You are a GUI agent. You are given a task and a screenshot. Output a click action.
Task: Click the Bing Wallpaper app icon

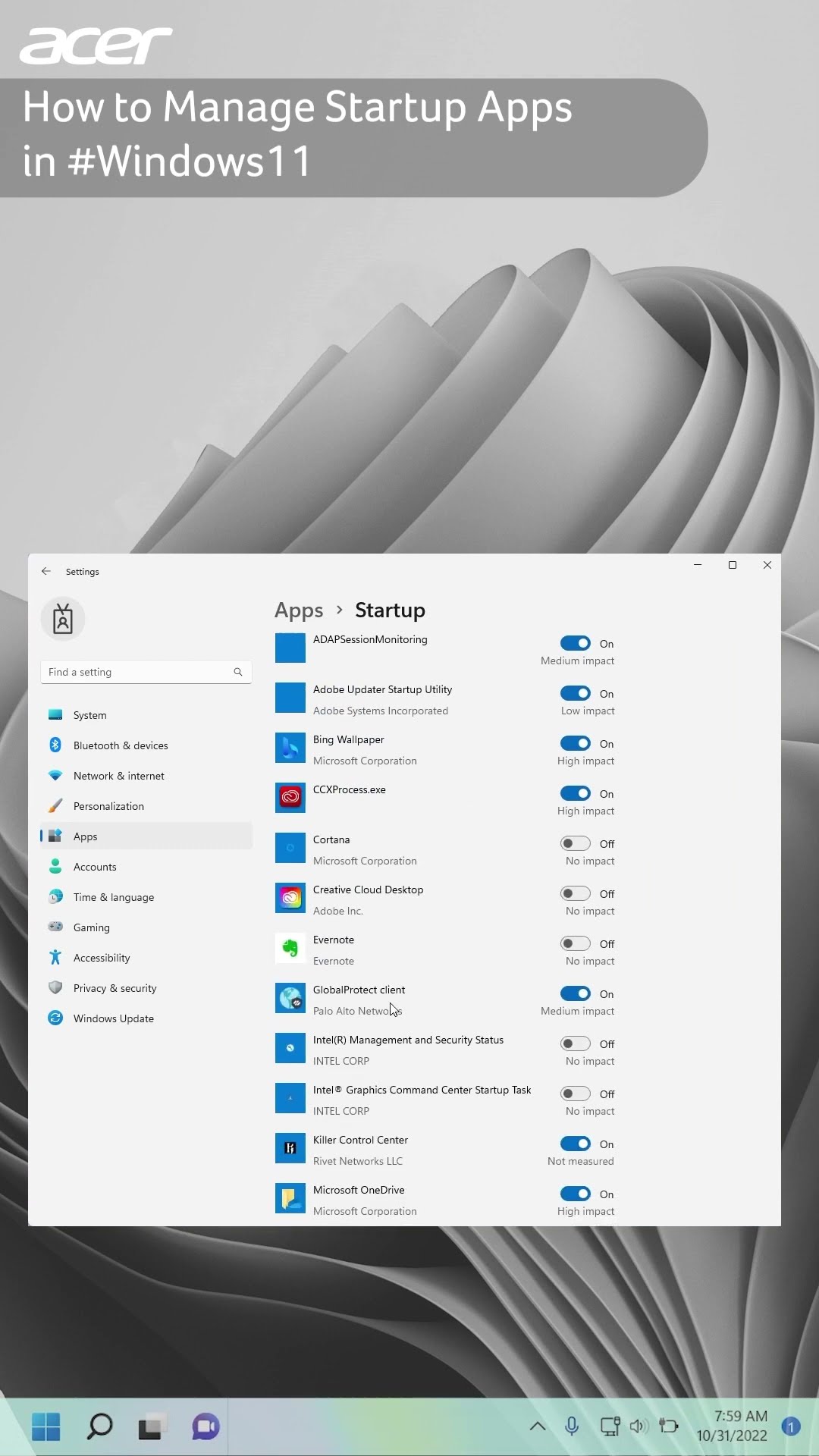pyautogui.click(x=290, y=748)
